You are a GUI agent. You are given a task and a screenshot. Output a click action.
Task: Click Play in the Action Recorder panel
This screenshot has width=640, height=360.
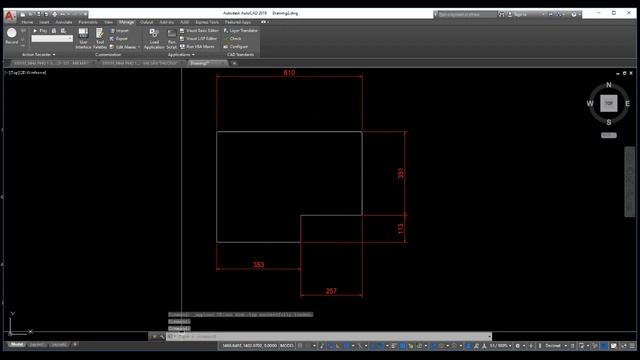(x=40, y=31)
